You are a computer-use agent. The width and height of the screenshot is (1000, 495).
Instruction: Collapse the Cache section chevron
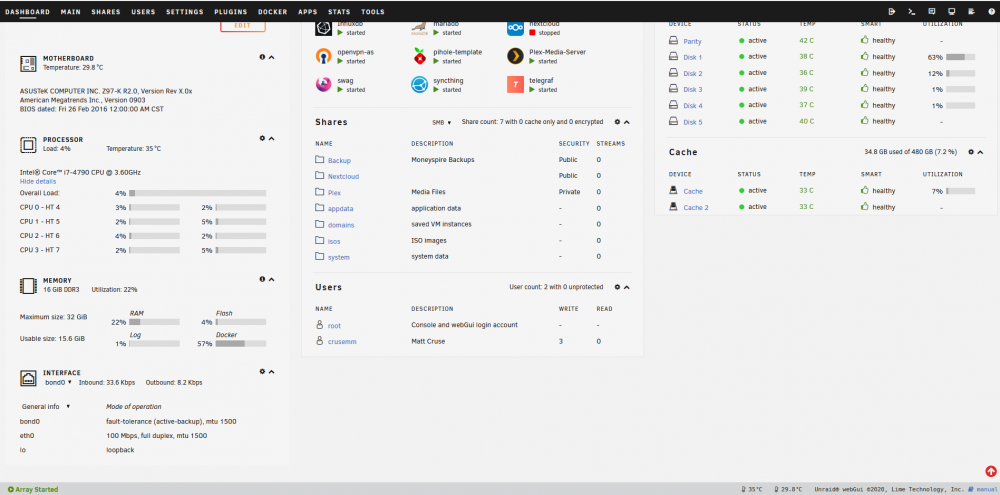pos(981,152)
